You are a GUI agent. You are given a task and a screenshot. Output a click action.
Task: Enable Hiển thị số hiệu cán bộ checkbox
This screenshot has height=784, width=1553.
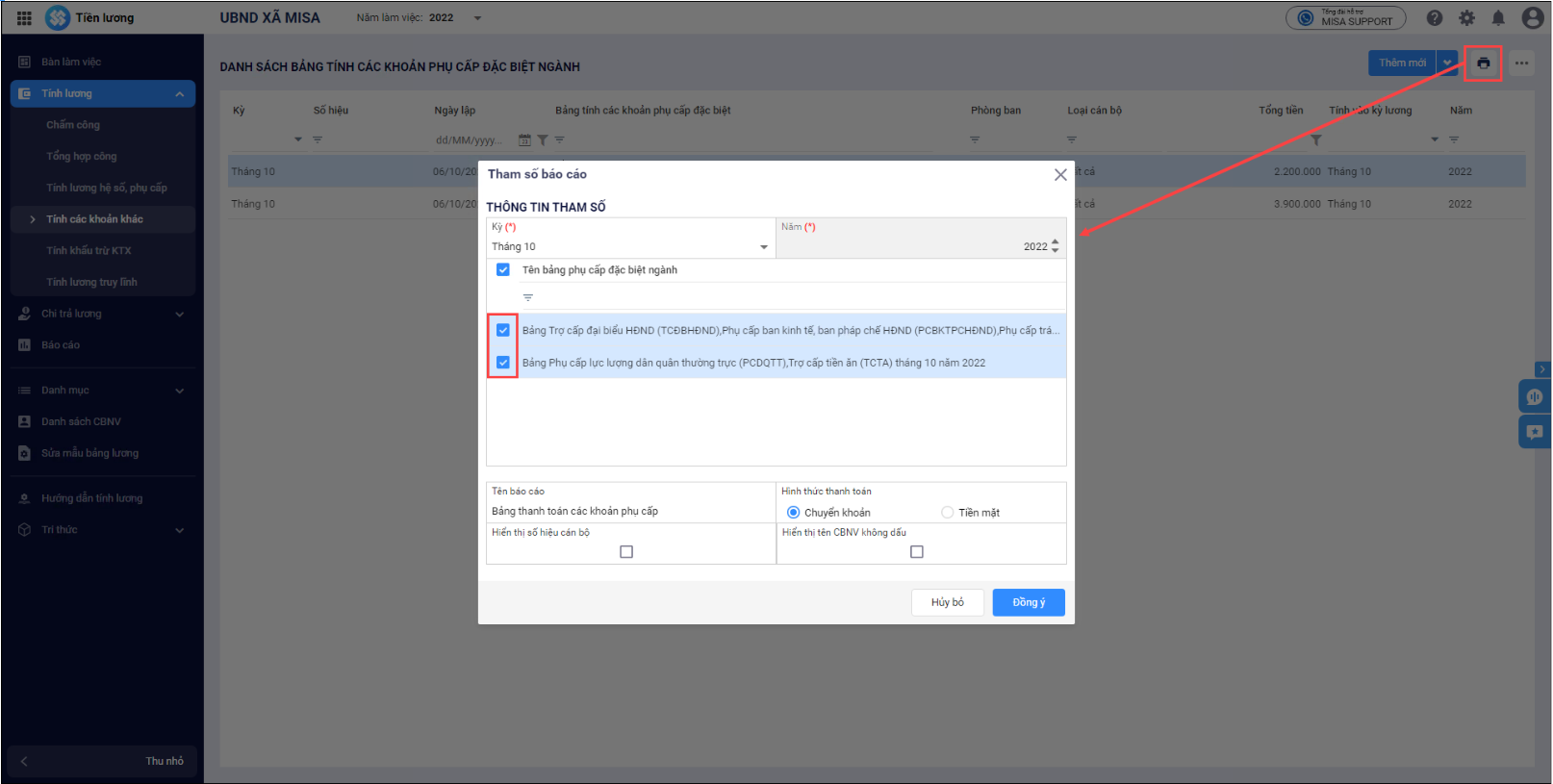[x=626, y=552]
